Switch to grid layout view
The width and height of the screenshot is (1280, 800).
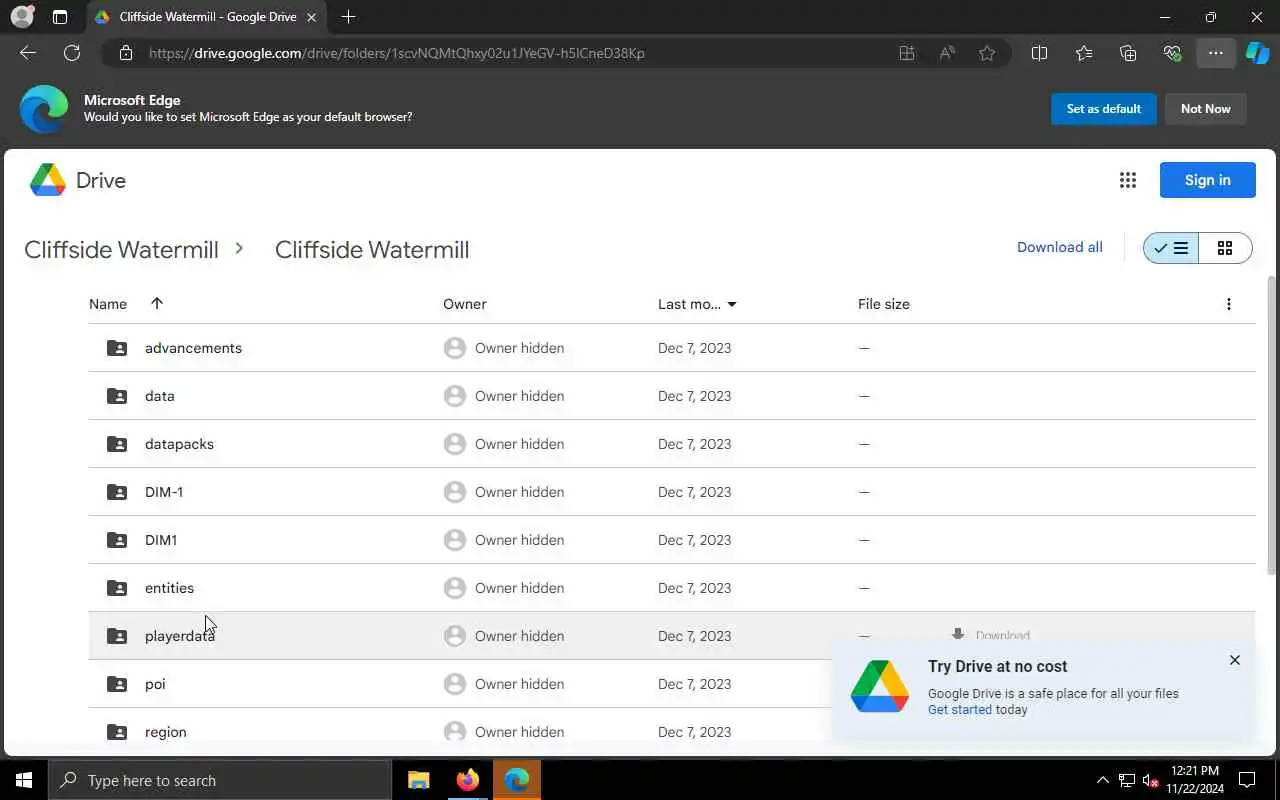click(1225, 248)
